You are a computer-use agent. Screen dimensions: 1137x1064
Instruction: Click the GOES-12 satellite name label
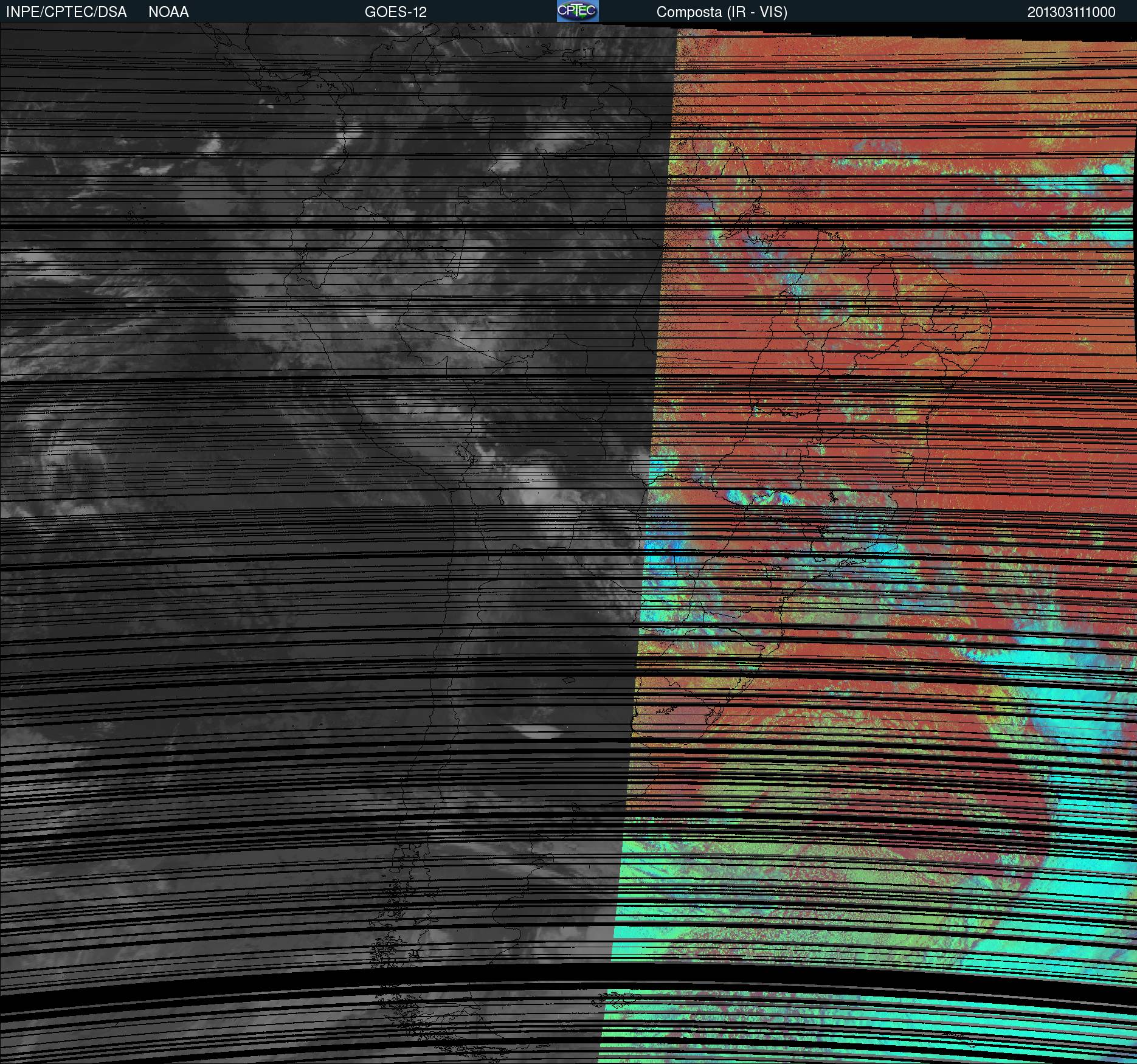395,12
